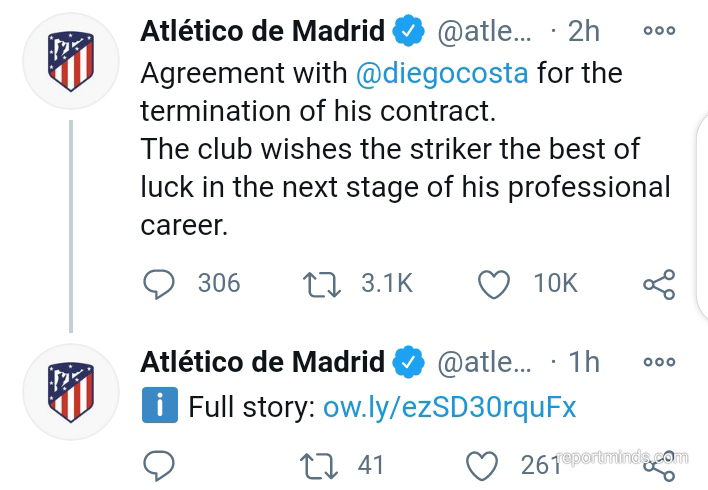Share the contract termination tweet
Viewport: 708px width, 490px height.
pos(658,284)
